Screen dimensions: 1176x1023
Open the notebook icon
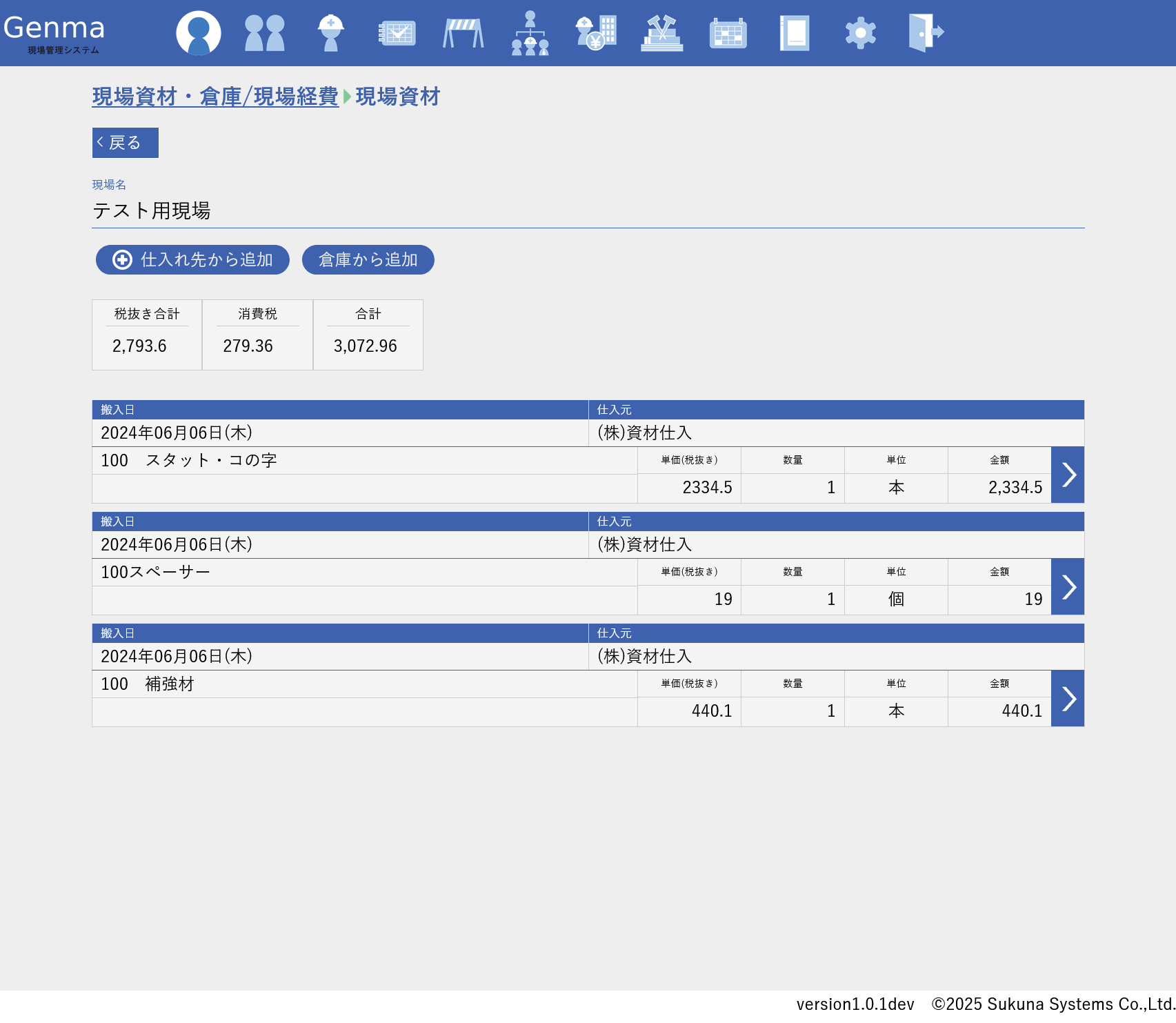pos(794,32)
